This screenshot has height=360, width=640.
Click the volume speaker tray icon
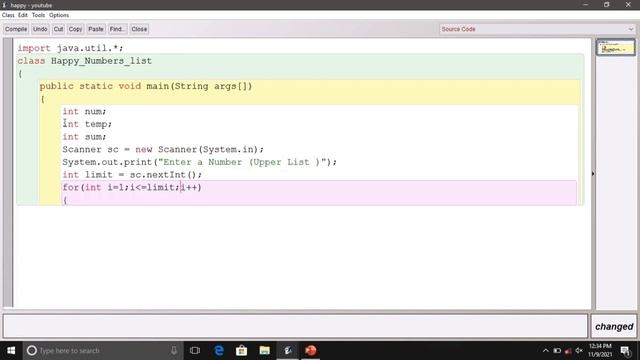pos(579,351)
